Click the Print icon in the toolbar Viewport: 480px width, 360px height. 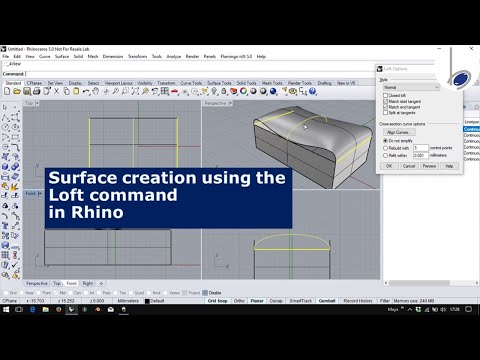(x=37, y=91)
